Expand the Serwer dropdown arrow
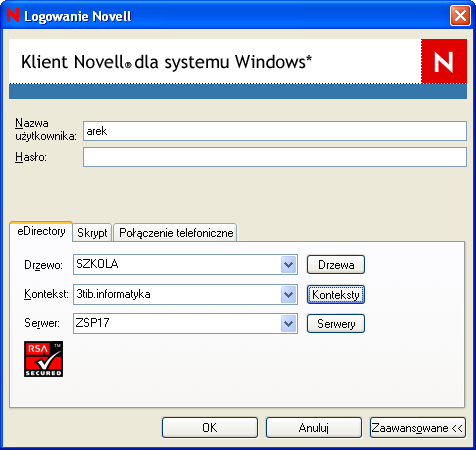Image resolution: width=476 pixels, height=450 pixels. tap(288, 324)
